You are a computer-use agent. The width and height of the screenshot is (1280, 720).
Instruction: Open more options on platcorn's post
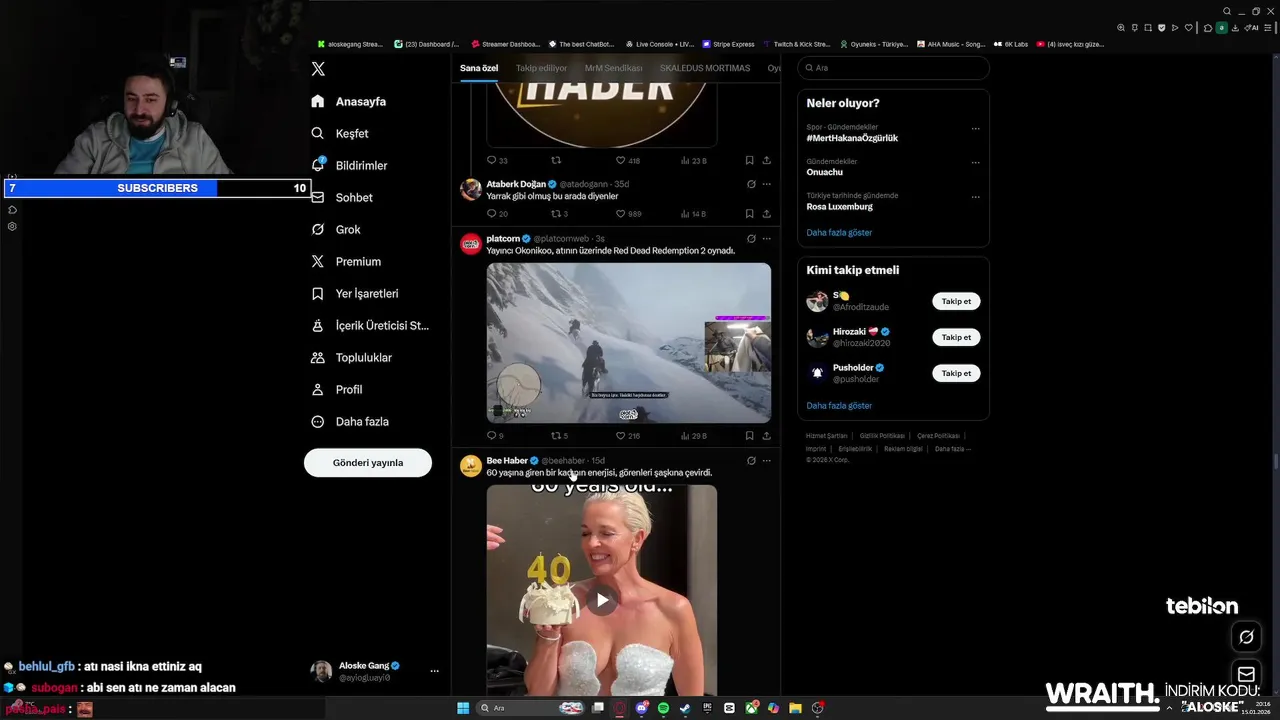pos(767,239)
